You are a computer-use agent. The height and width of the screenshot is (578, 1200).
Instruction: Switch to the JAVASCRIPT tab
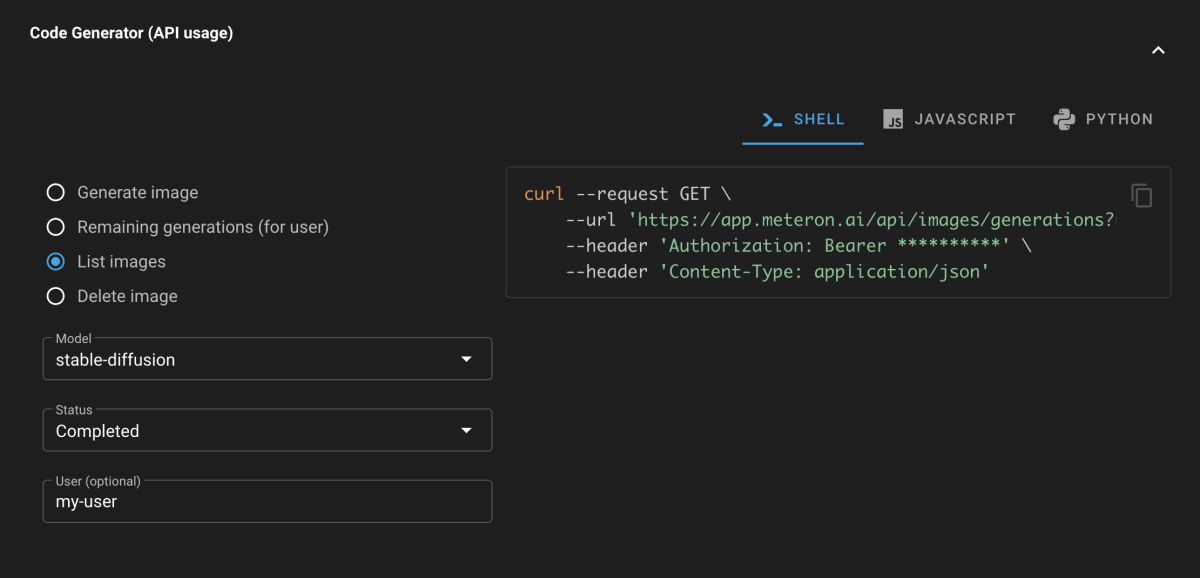click(x=949, y=120)
